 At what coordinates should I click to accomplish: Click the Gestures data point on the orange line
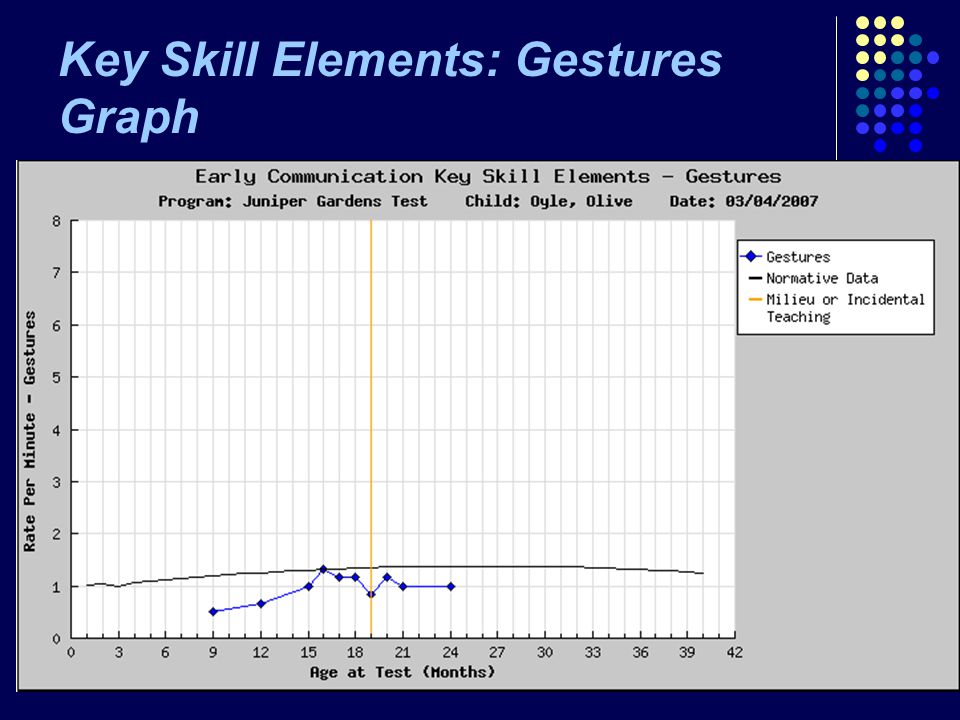371,594
